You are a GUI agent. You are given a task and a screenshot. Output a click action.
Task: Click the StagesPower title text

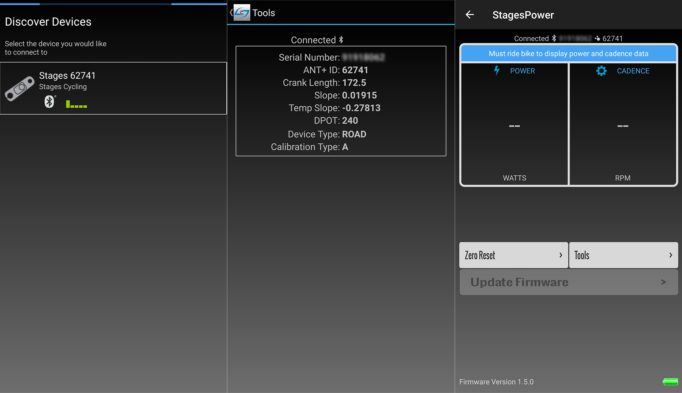[x=523, y=15]
